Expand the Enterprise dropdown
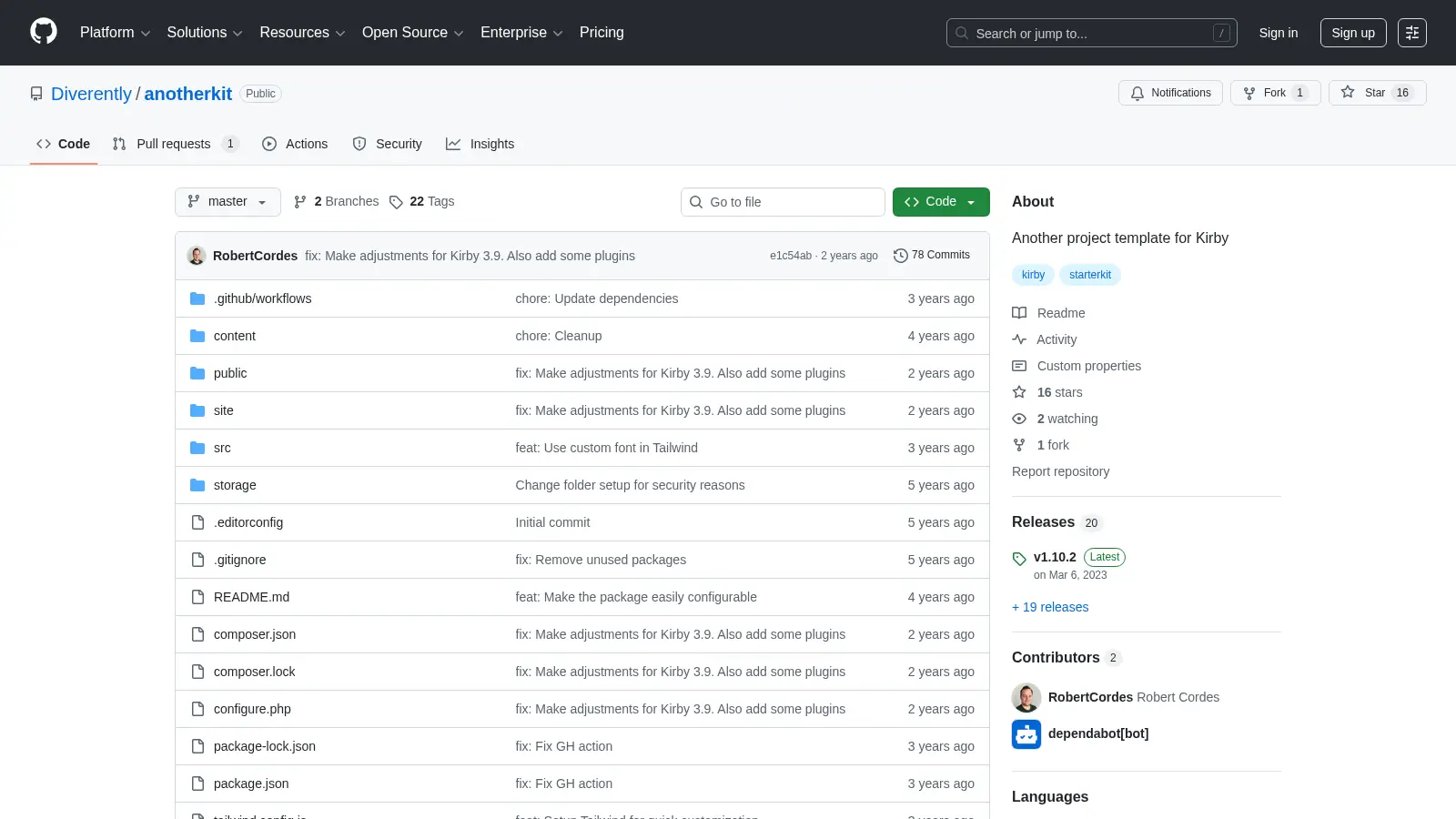The image size is (1456, 819). pos(521,33)
